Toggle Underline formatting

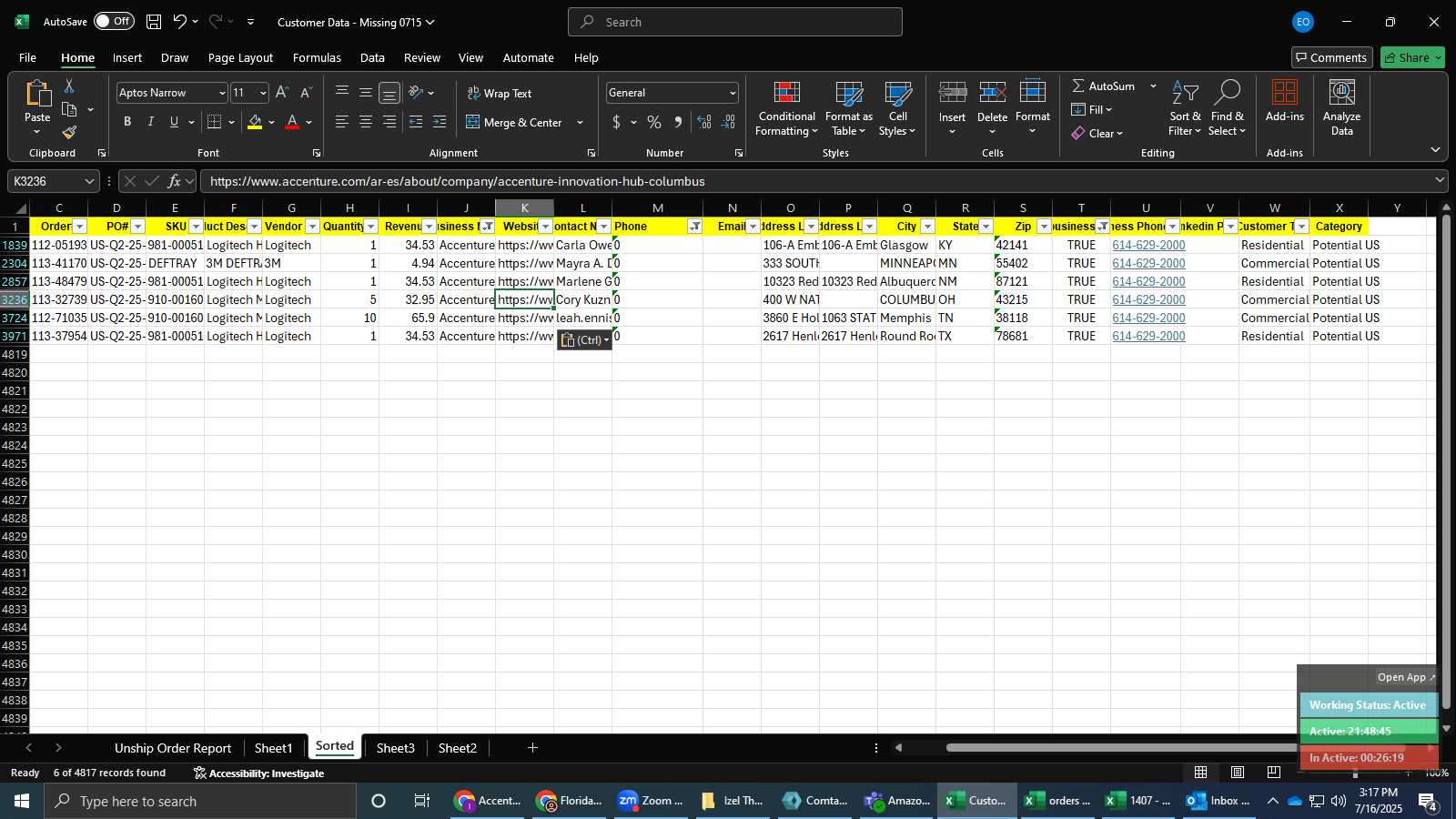click(174, 122)
